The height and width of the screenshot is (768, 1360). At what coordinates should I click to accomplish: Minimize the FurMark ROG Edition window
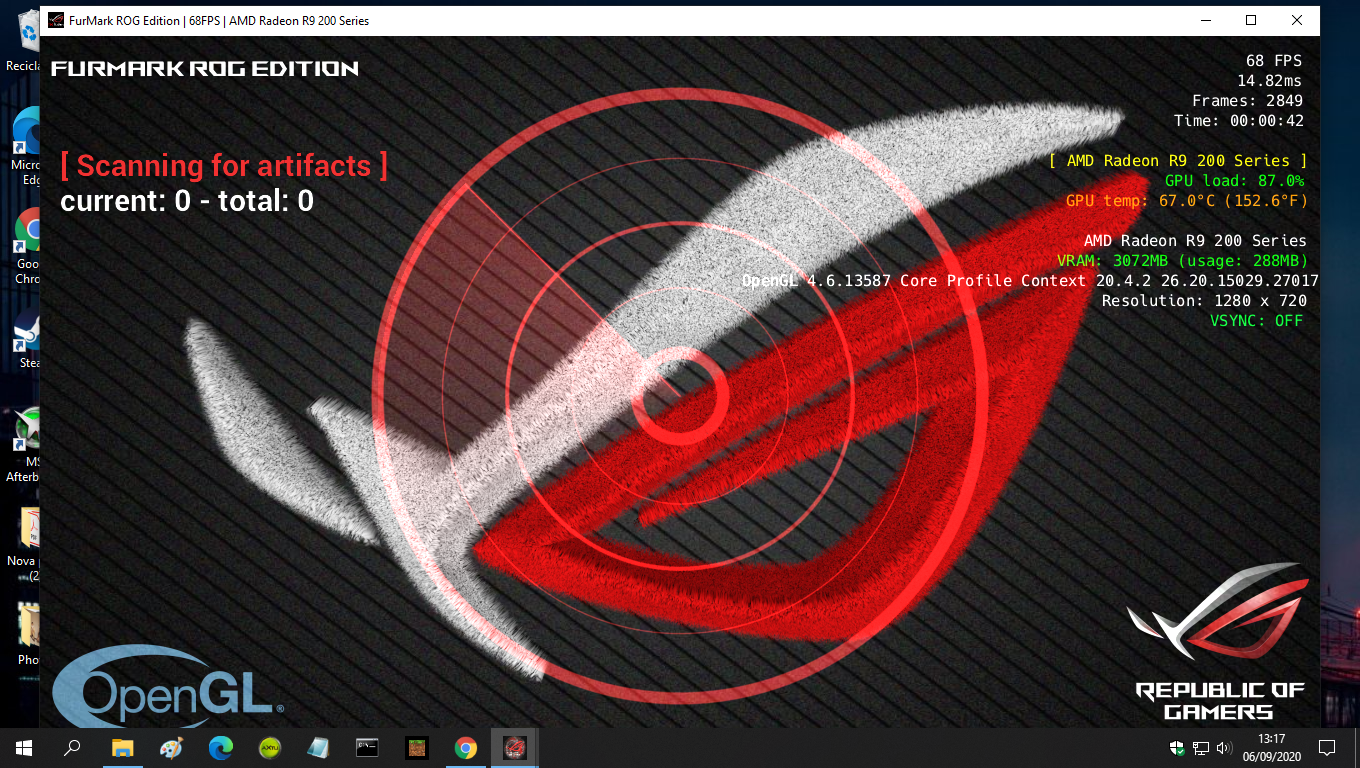[x=1205, y=20]
